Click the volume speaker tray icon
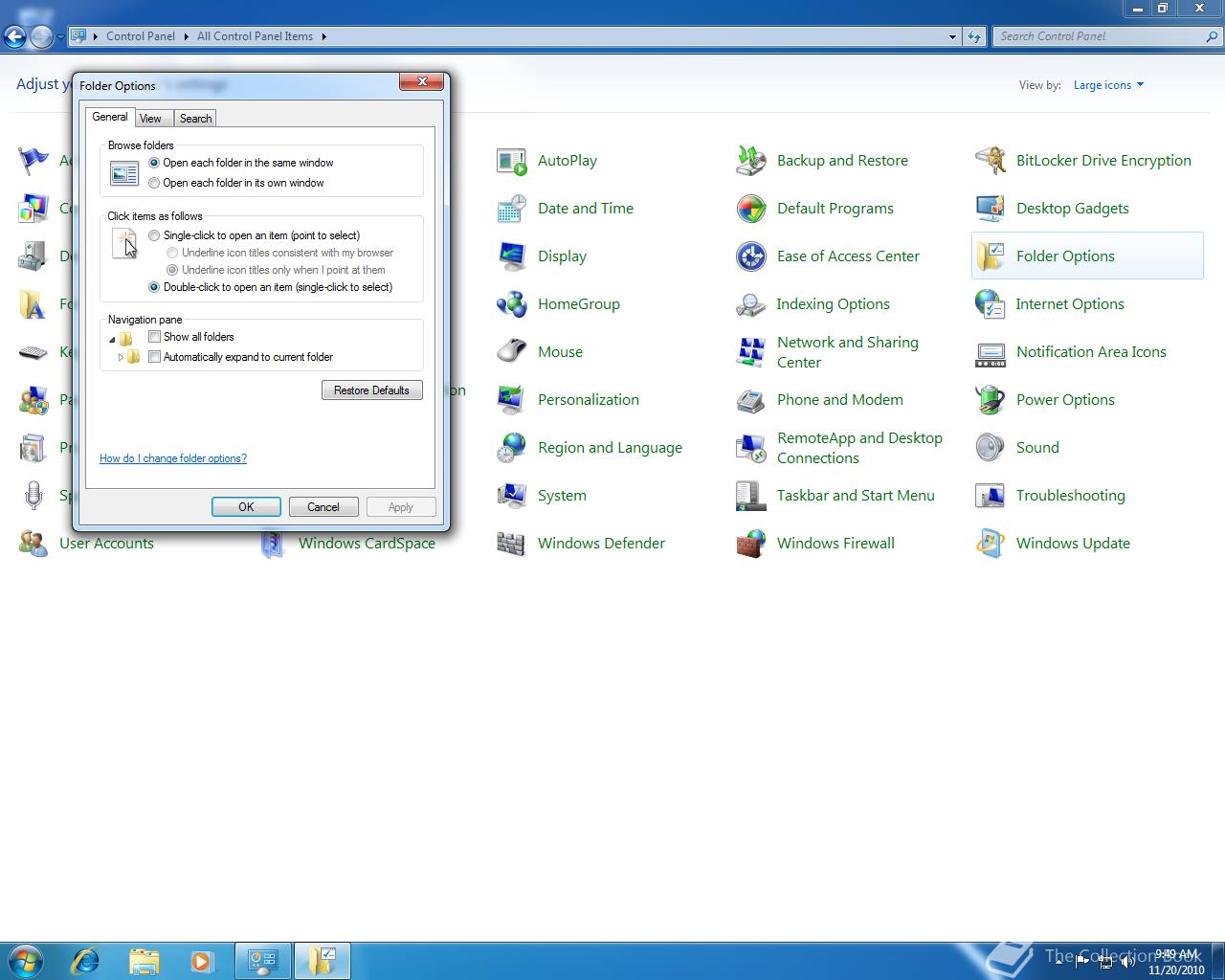Viewport: 1225px width, 980px height. click(x=1128, y=962)
